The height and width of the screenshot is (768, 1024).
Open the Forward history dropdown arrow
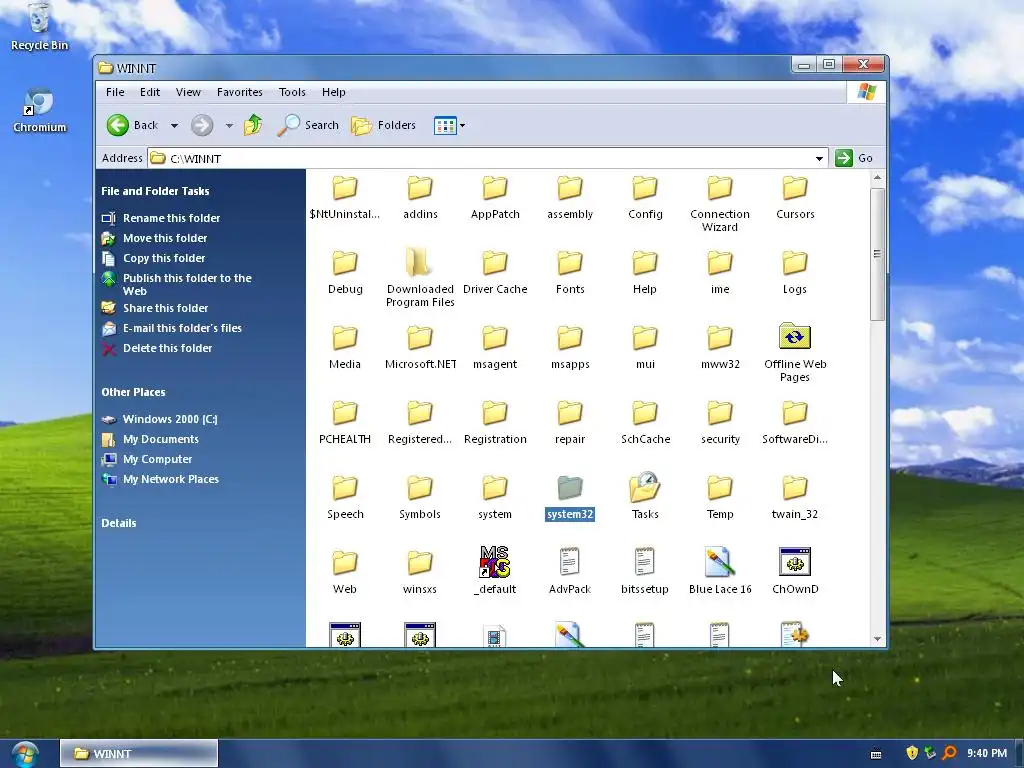click(229, 125)
